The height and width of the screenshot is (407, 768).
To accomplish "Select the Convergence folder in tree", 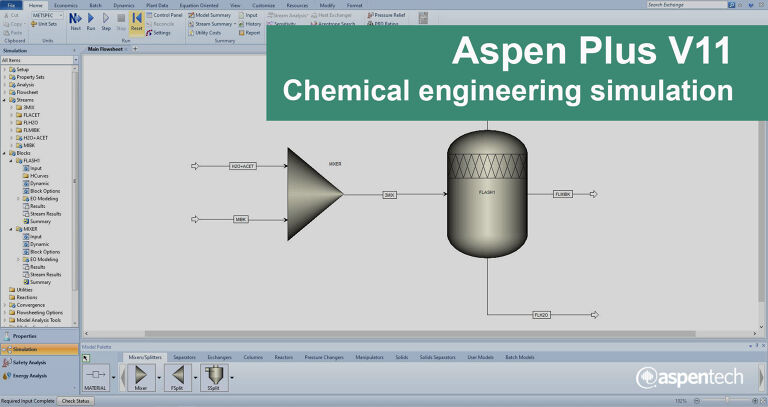I will [x=30, y=305].
